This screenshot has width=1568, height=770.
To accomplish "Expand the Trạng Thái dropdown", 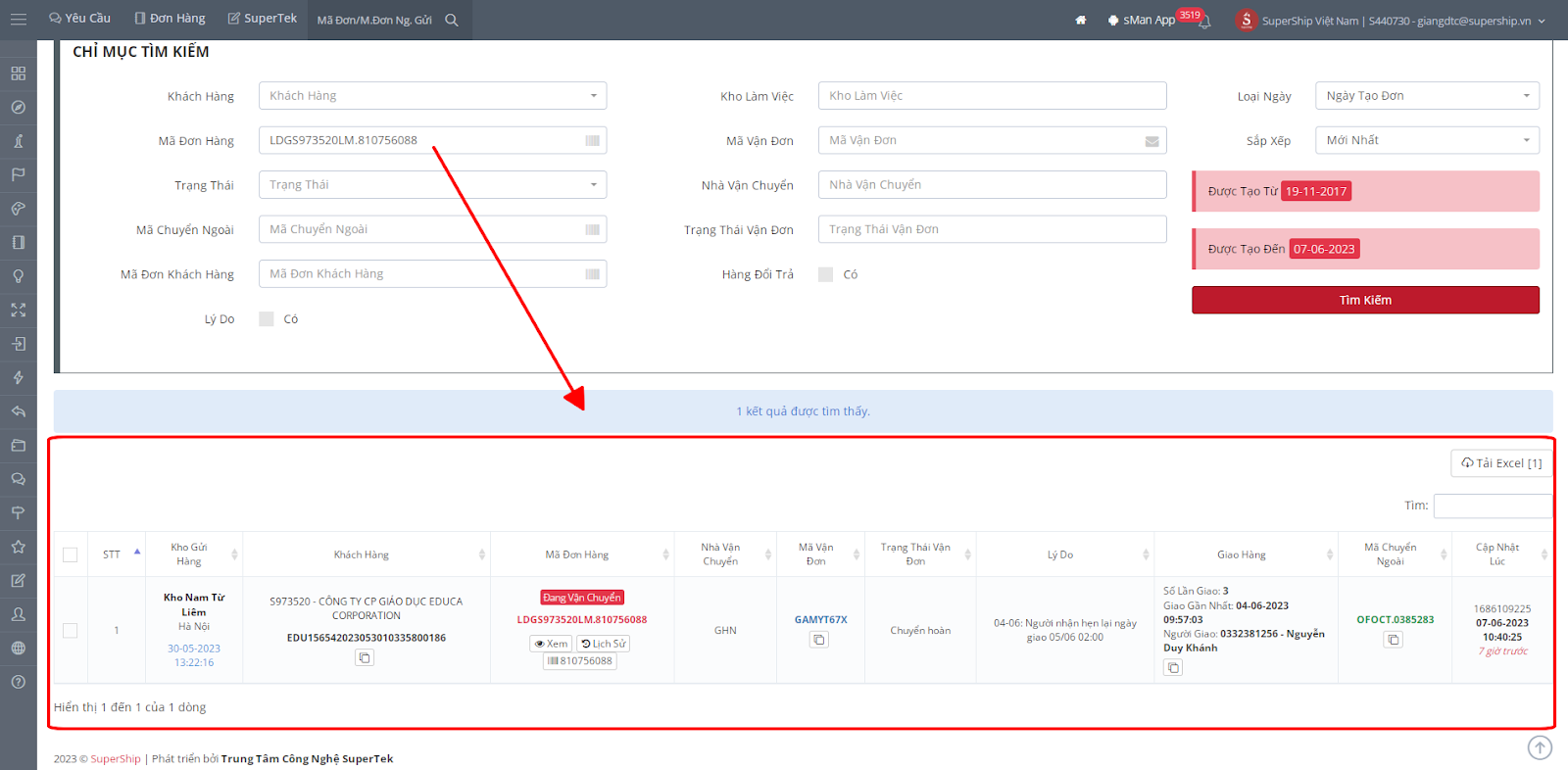I will tap(433, 185).
